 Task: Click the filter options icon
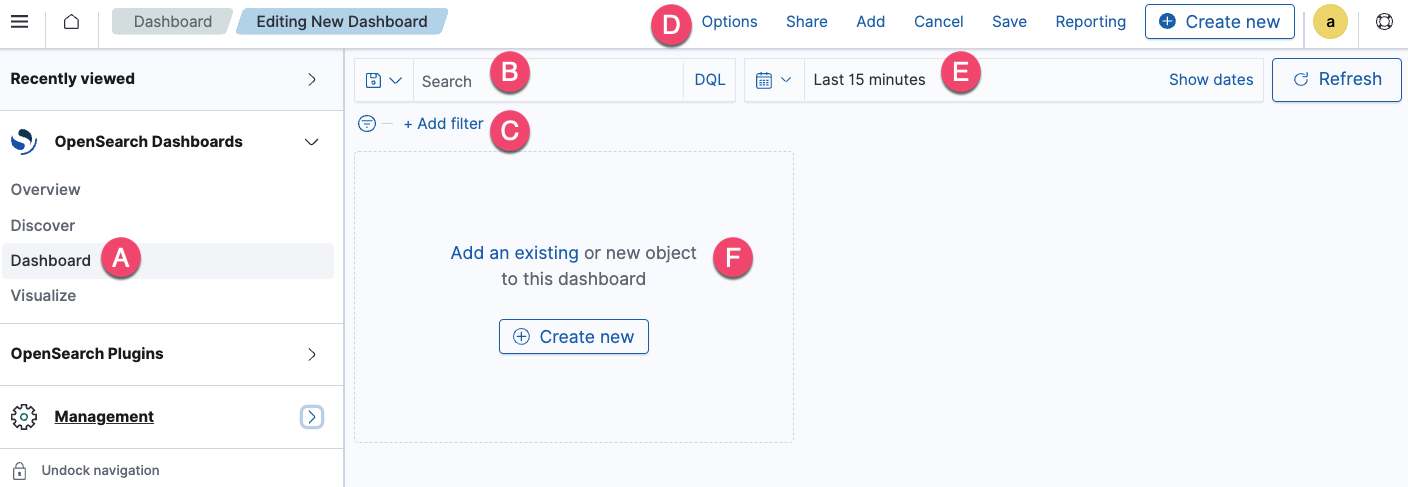coord(367,124)
